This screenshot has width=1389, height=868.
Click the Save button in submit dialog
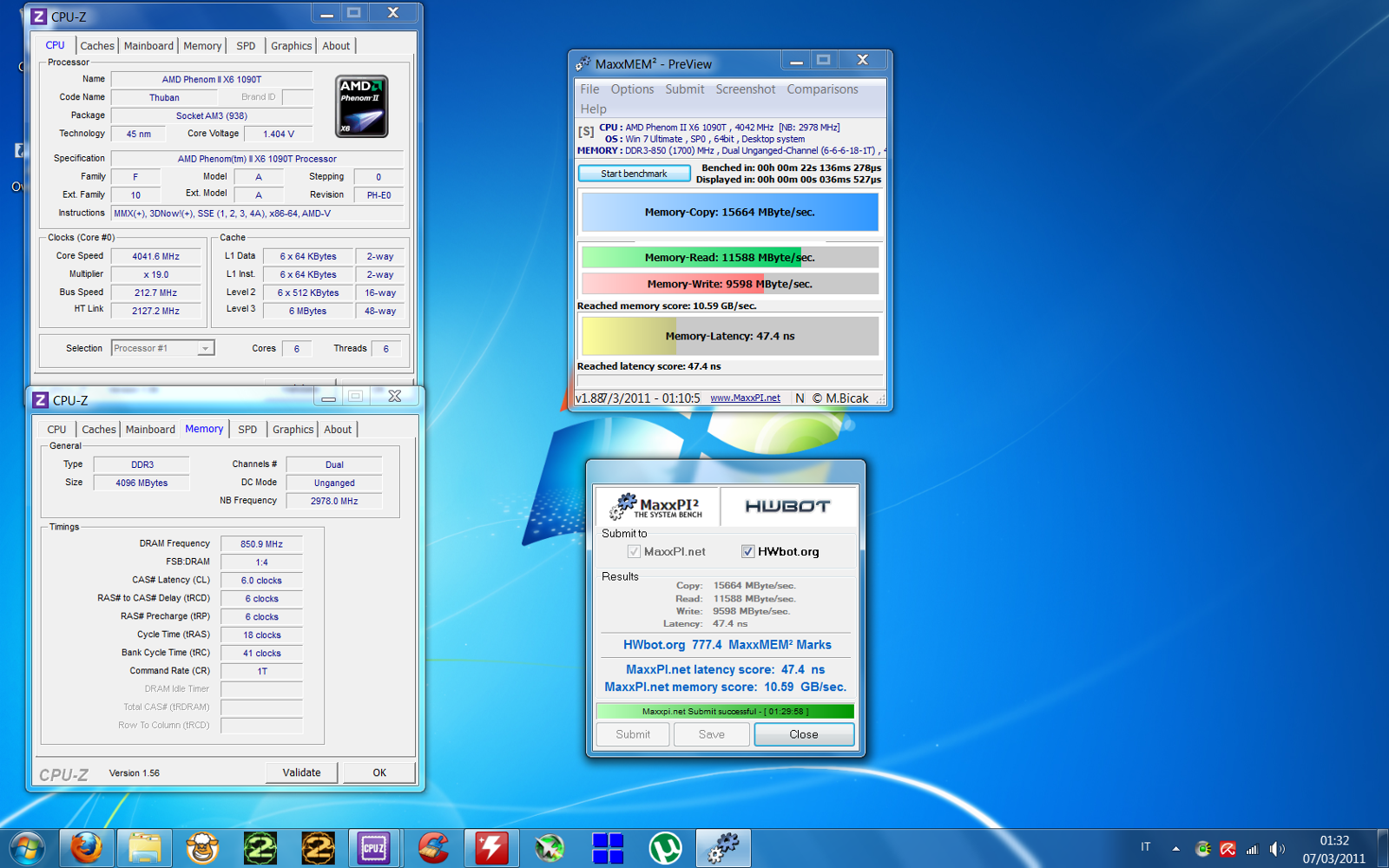click(x=712, y=734)
